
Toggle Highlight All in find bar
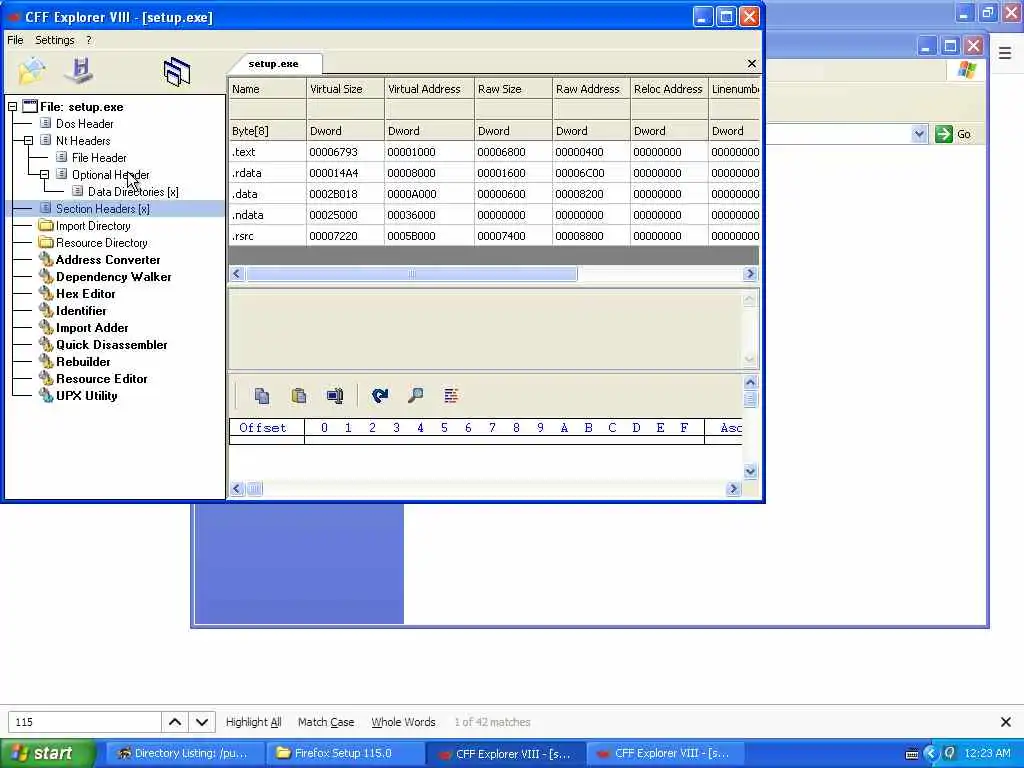[253, 722]
